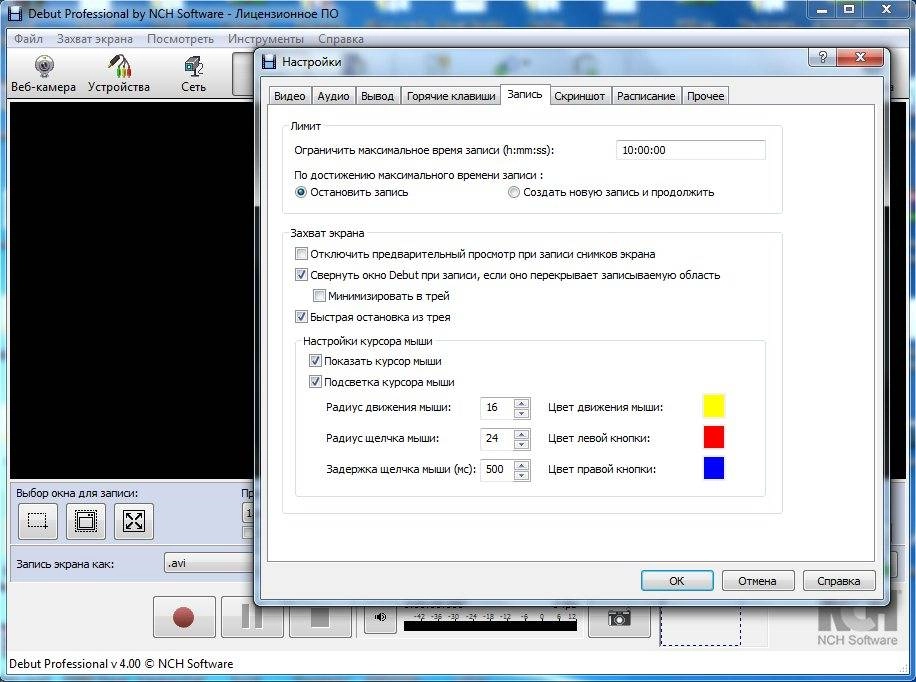Open the Справка menu in menu bar
916x682 pixels.
coord(341,39)
